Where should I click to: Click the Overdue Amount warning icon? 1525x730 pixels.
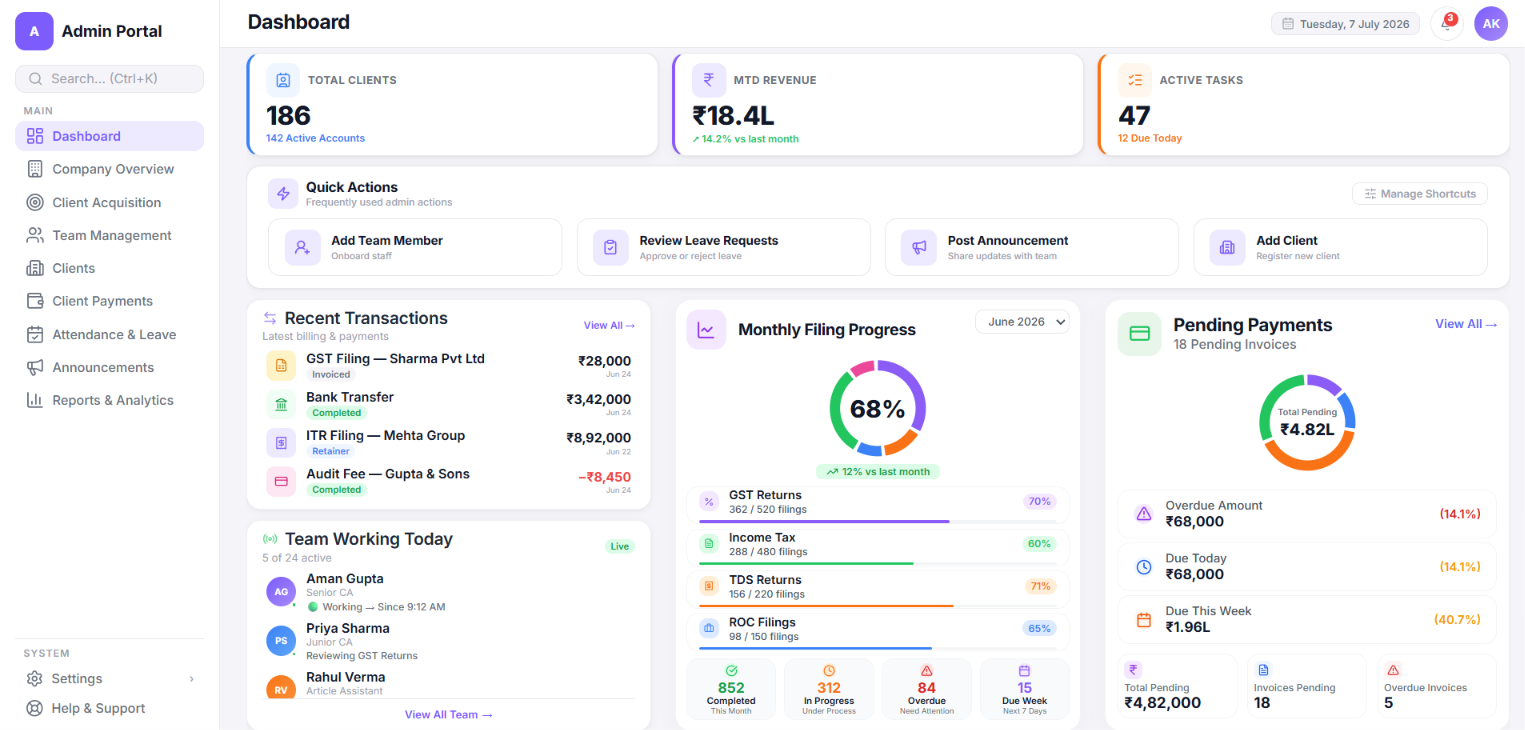click(x=1144, y=514)
